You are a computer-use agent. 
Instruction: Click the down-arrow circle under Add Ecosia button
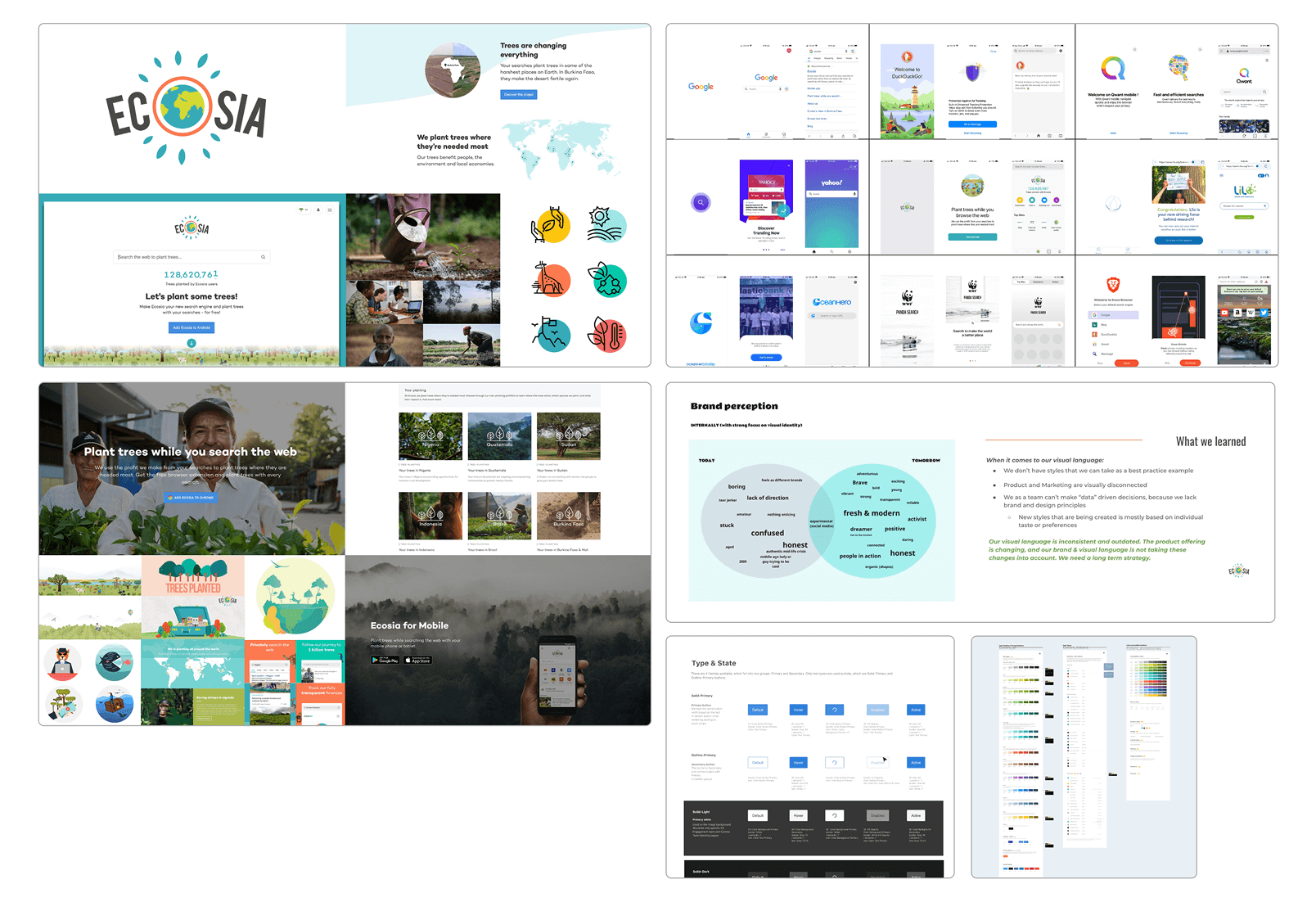coord(192,343)
